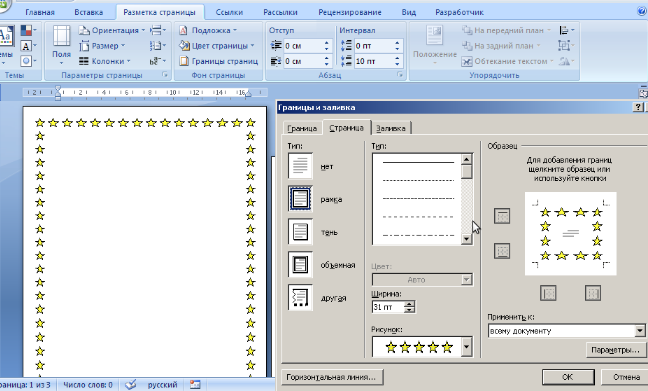Open the Поля margins gallery

[x=61, y=45]
